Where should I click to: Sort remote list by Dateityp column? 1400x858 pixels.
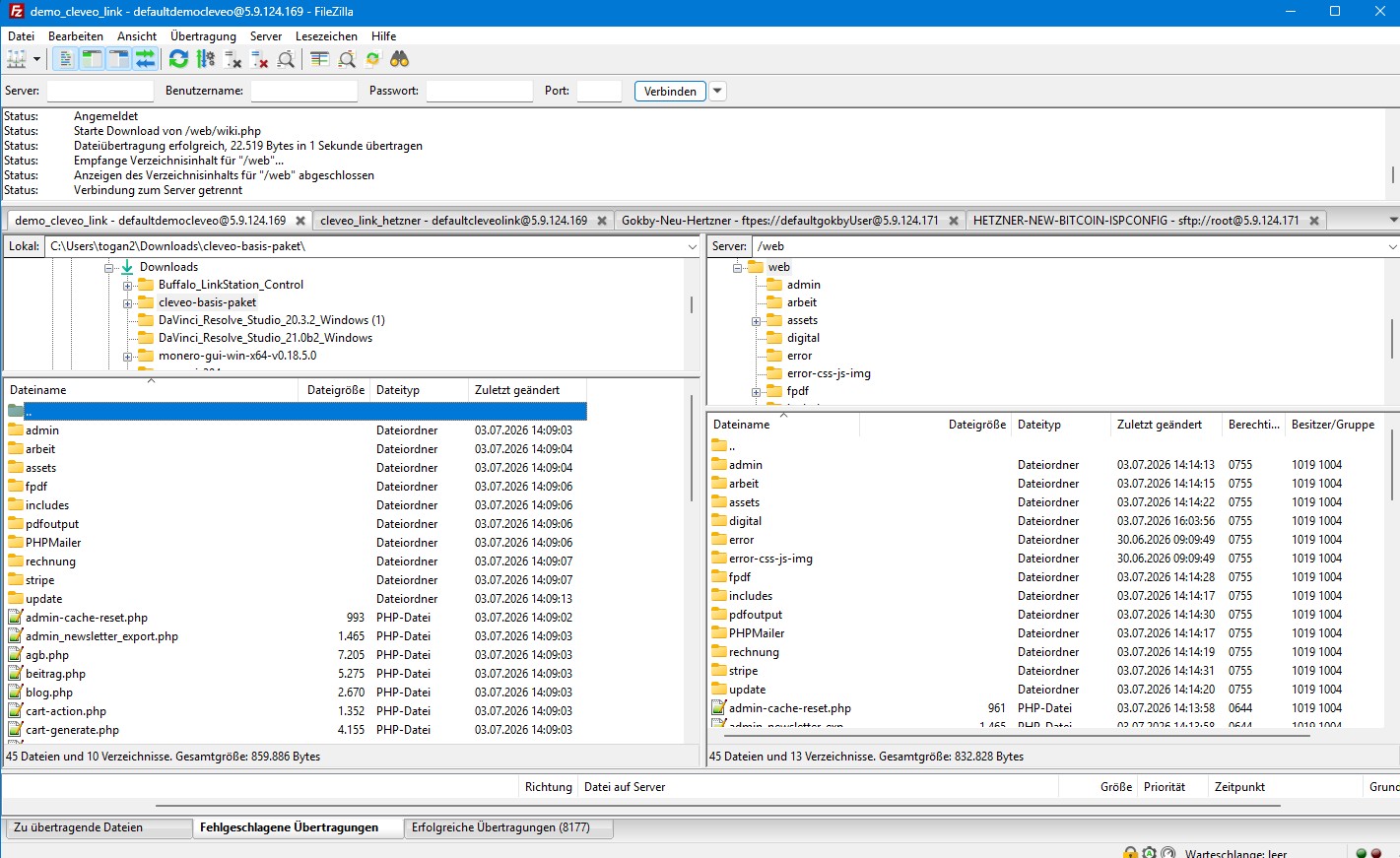1060,425
